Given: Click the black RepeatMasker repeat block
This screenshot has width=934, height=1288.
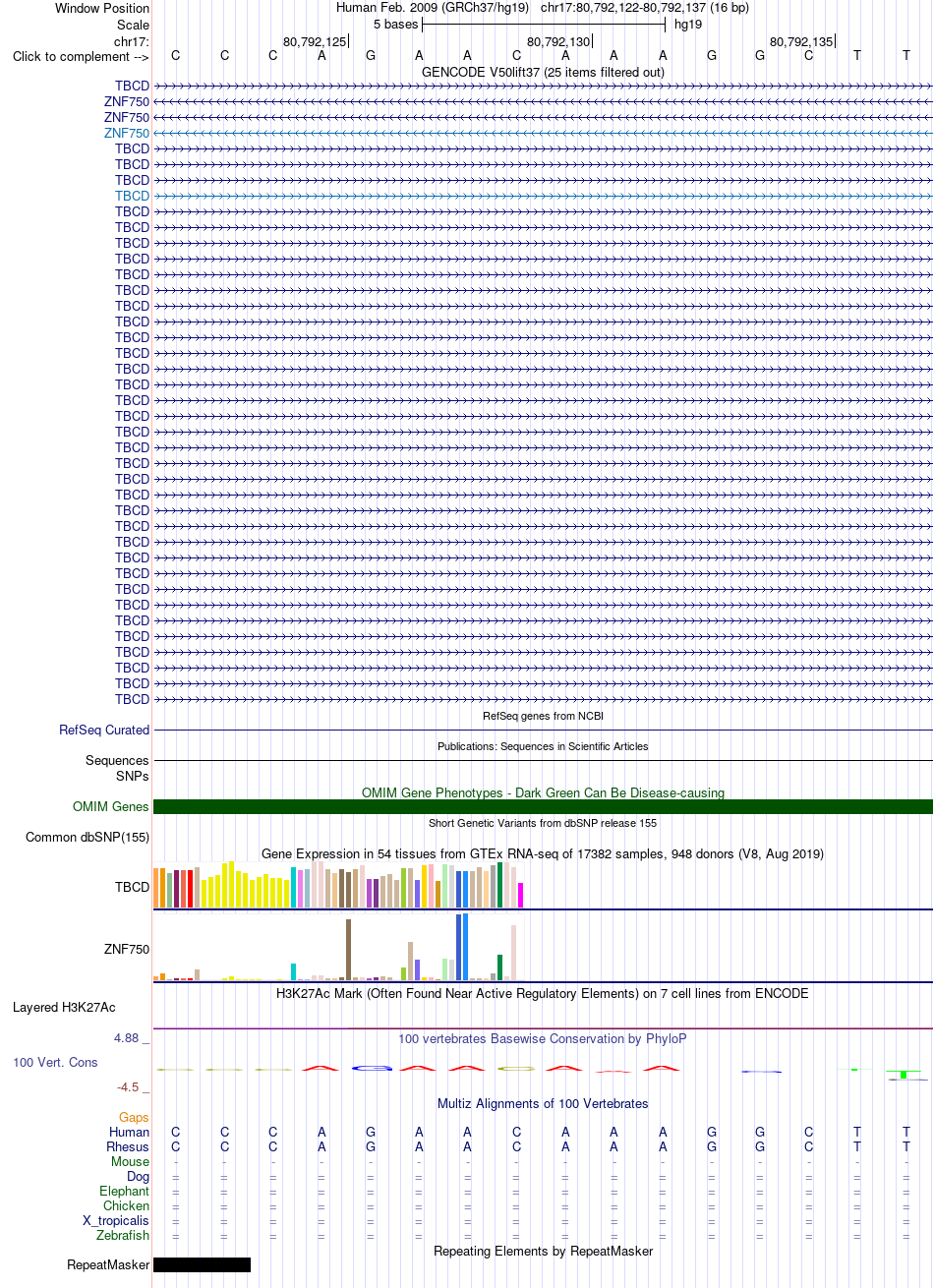Looking at the screenshot, I should click(203, 1264).
